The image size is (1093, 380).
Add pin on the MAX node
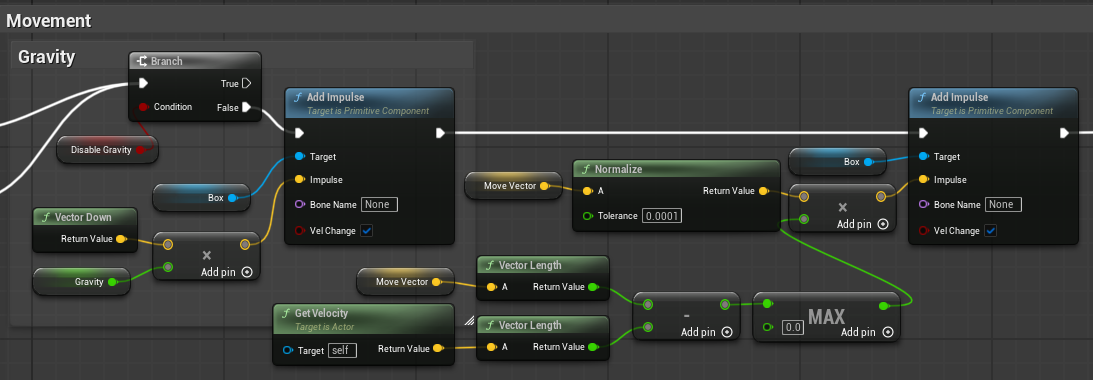tap(867, 332)
